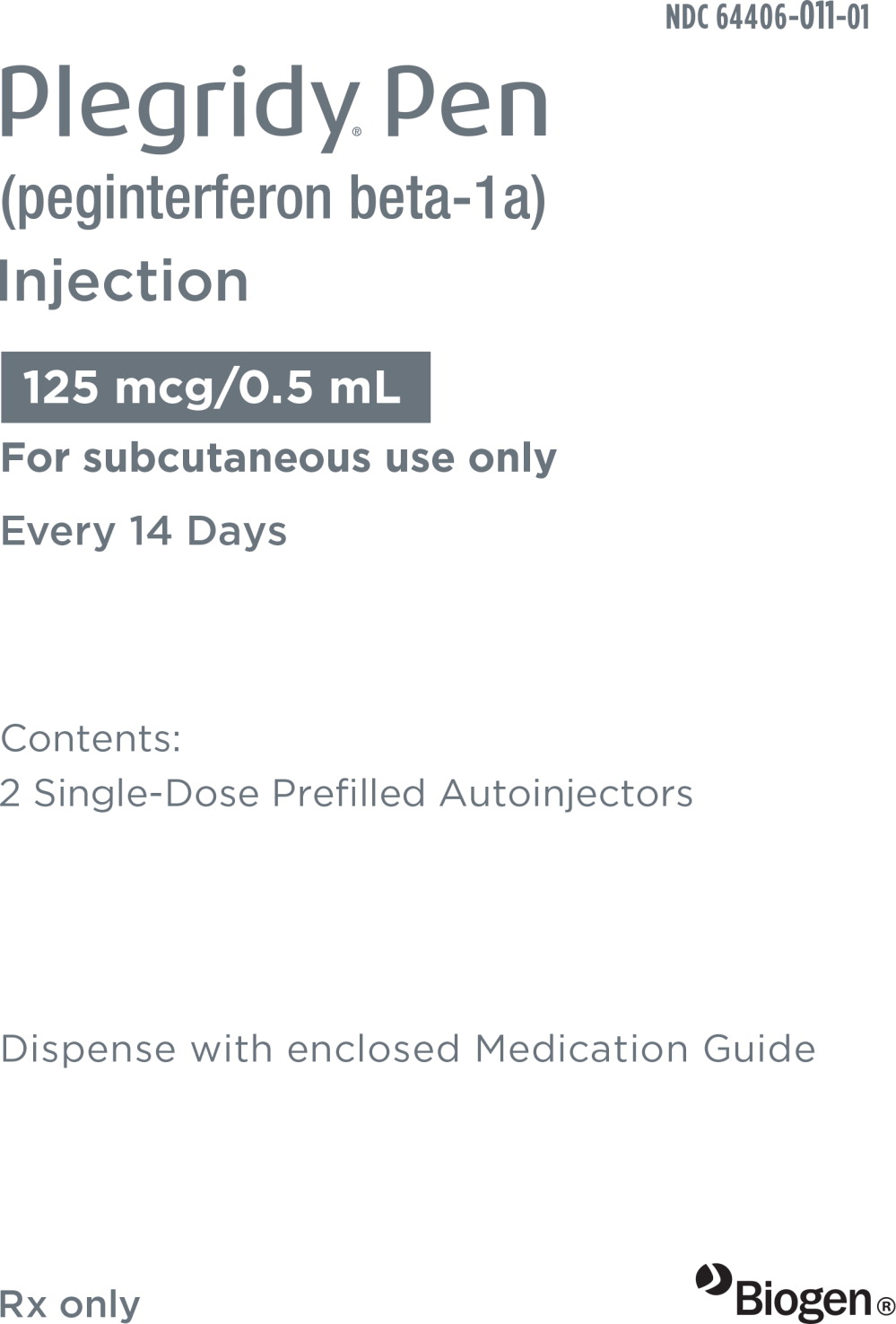This screenshot has width=896, height=1324.
Task: Click the registered symbol after Plegridy
Action: [357, 131]
